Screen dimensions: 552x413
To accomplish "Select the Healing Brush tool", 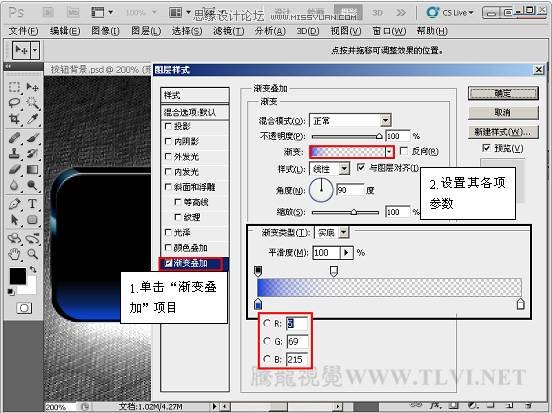I will 14,138.
